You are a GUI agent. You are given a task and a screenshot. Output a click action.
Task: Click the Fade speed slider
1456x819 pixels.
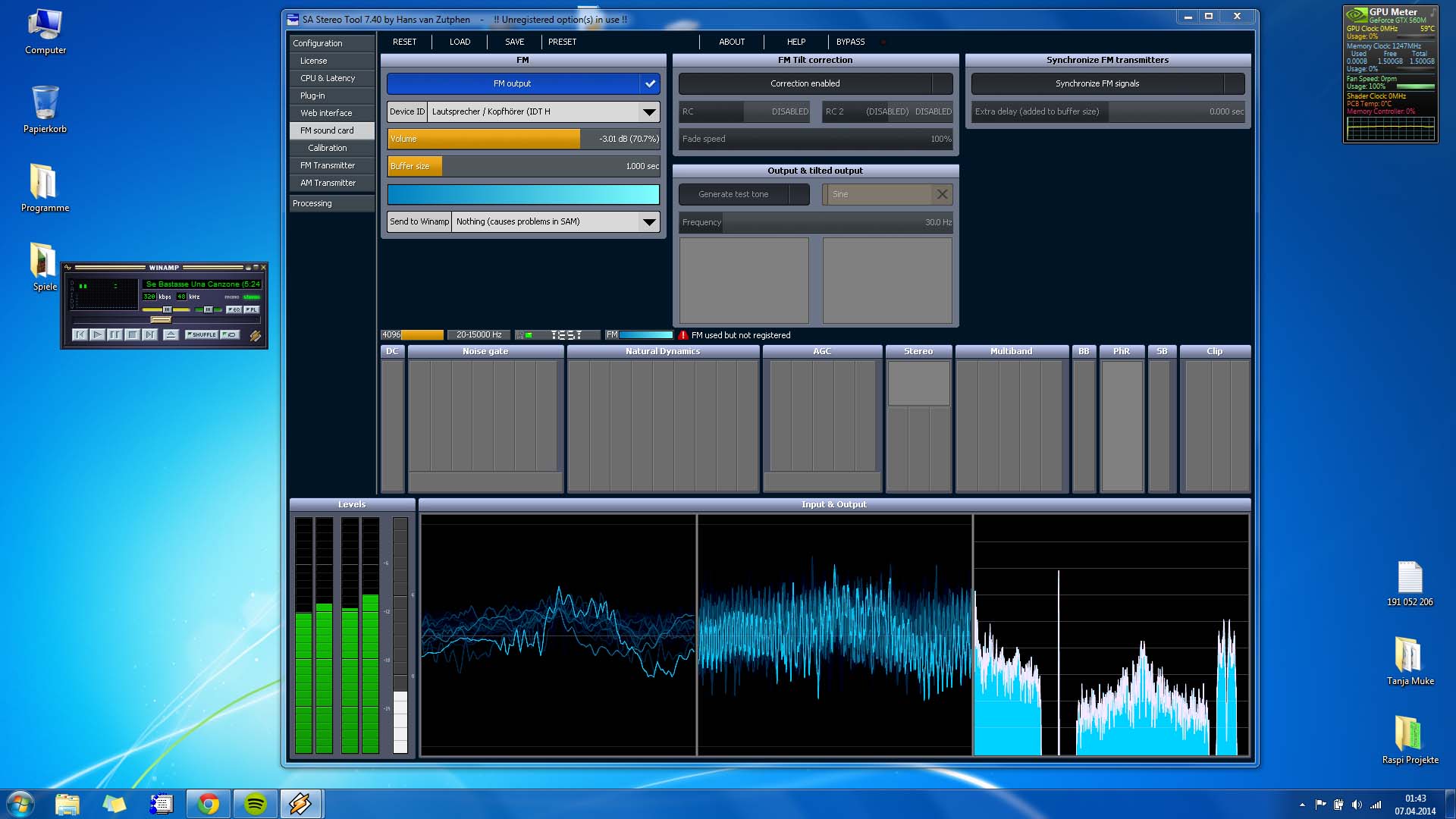point(815,139)
